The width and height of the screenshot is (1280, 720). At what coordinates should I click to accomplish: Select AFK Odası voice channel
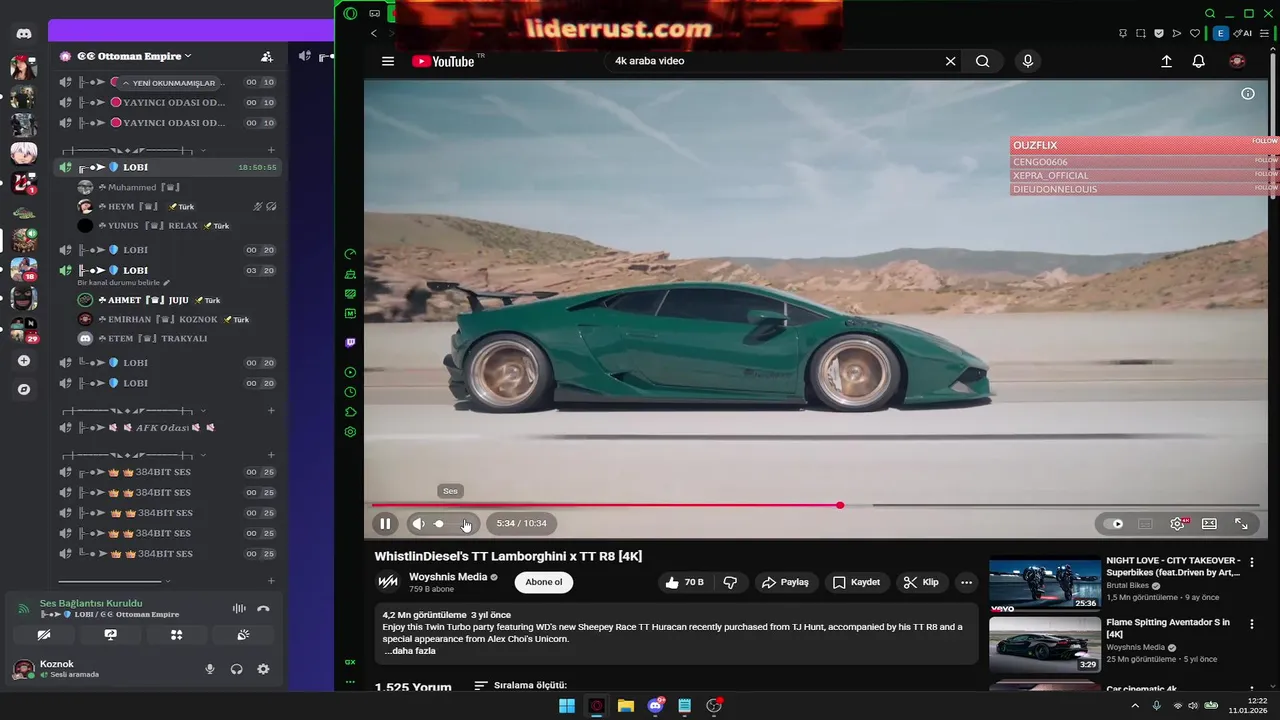click(168, 428)
